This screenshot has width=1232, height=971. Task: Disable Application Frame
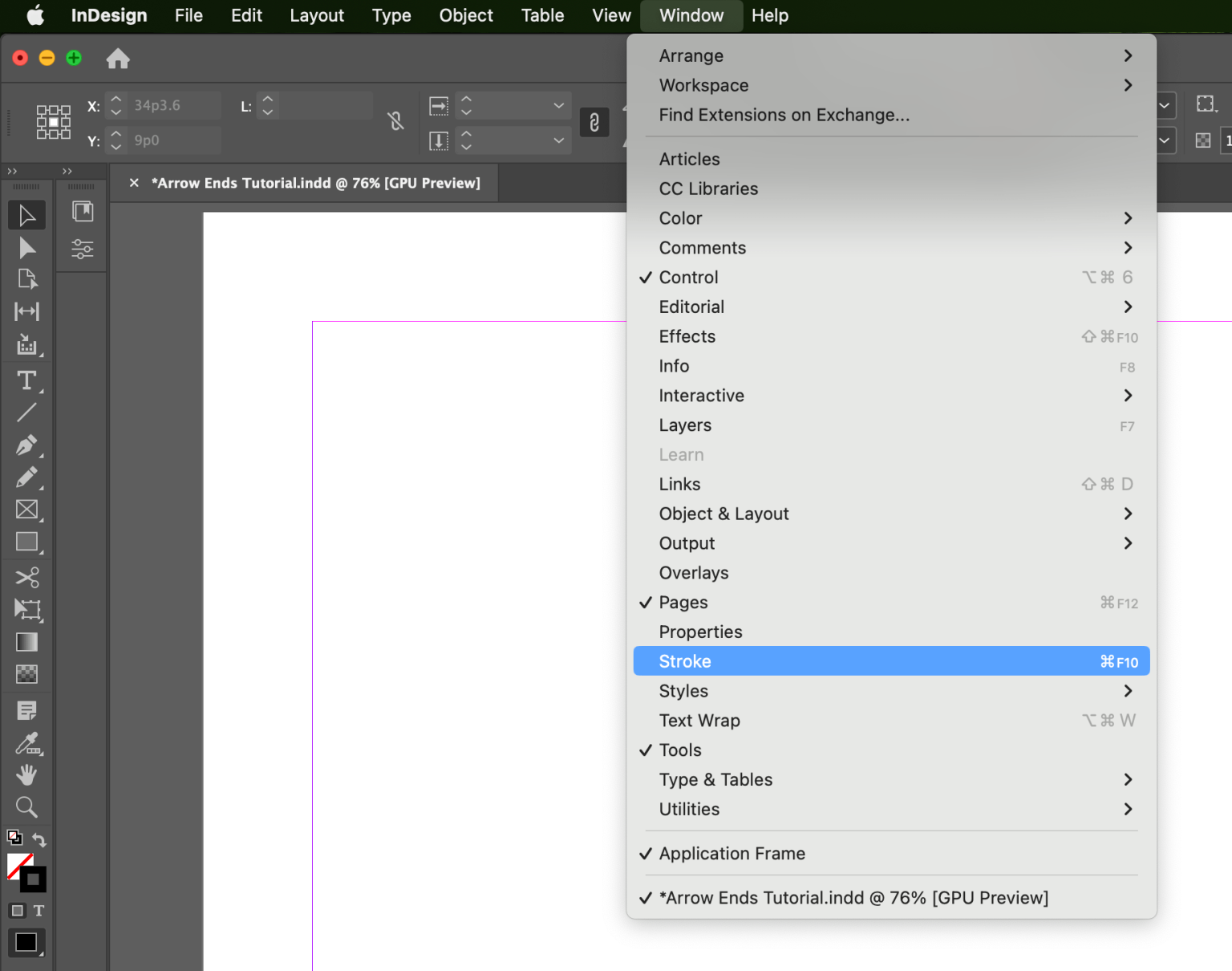tap(731, 853)
